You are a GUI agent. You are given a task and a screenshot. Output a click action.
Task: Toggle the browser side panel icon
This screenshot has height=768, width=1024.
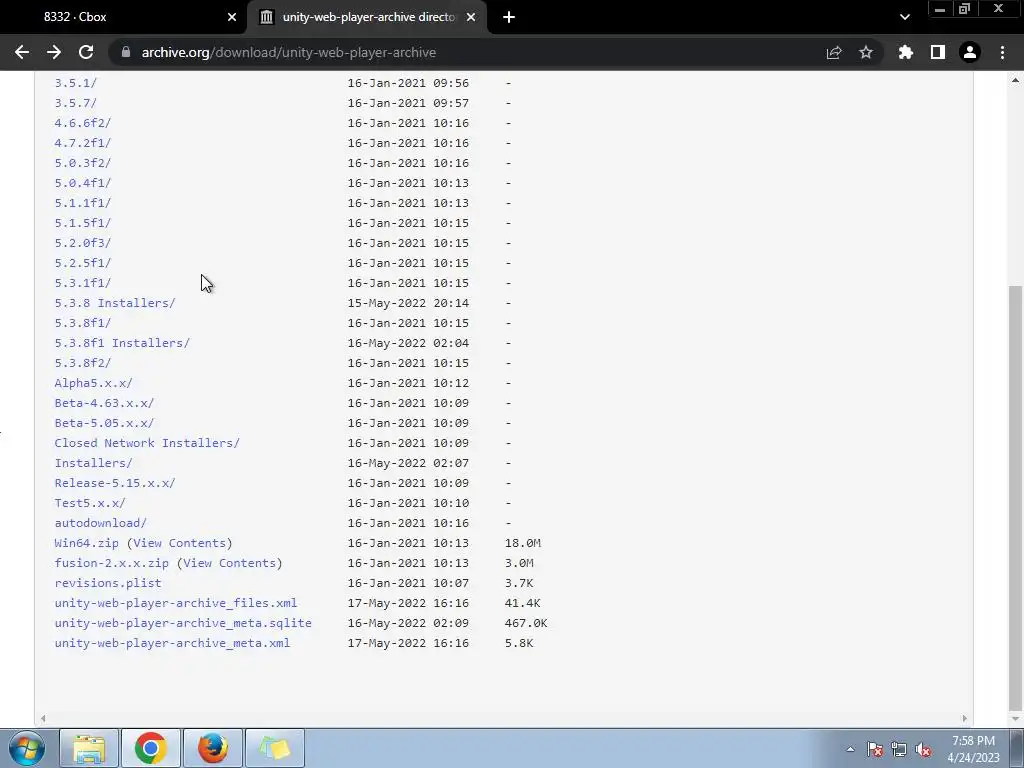938,52
